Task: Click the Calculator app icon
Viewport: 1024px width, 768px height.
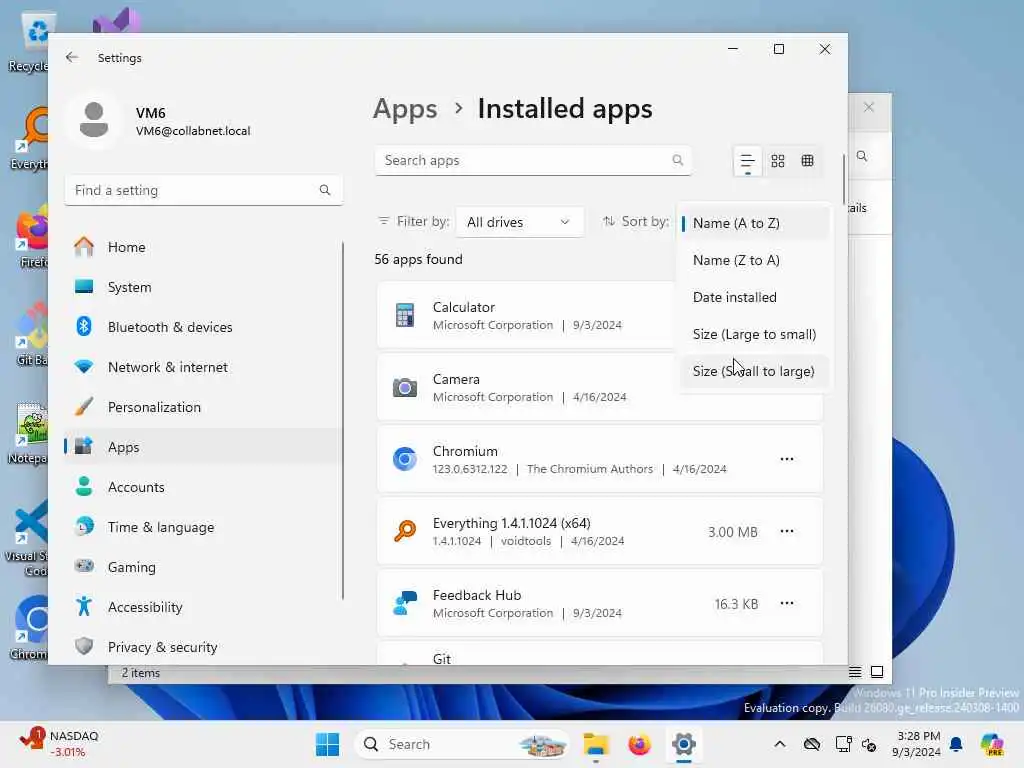Action: tap(404, 315)
